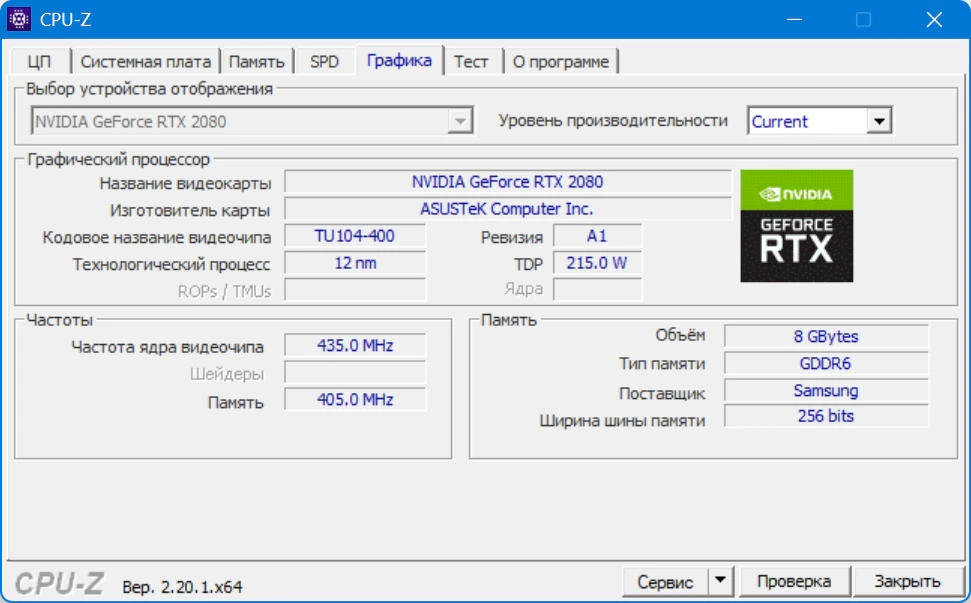The image size is (971, 603).
Task: Switch to the Тест tab
Action: tap(471, 62)
